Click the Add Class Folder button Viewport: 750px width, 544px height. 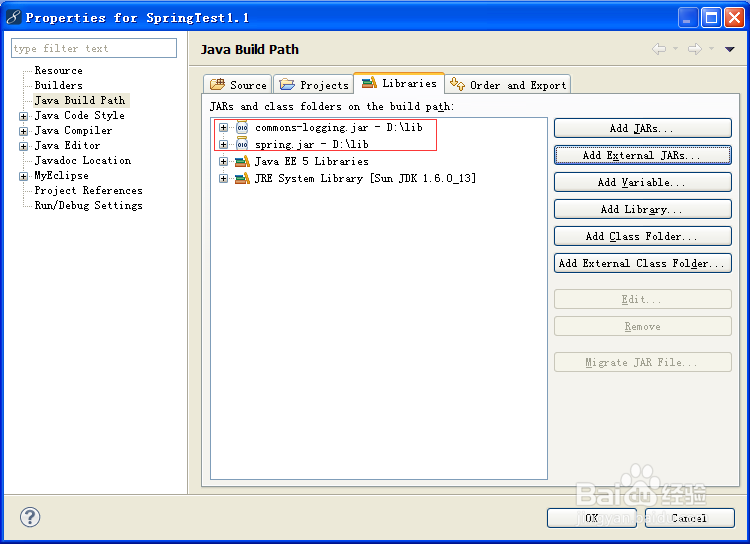642,236
